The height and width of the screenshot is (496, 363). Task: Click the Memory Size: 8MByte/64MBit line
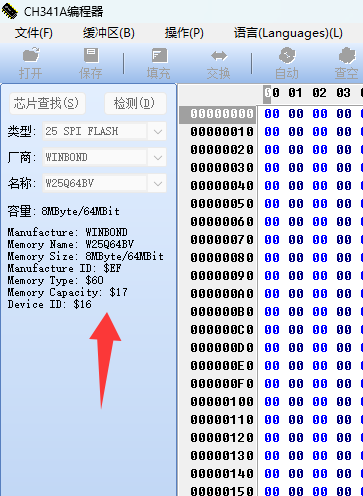pos(86,256)
